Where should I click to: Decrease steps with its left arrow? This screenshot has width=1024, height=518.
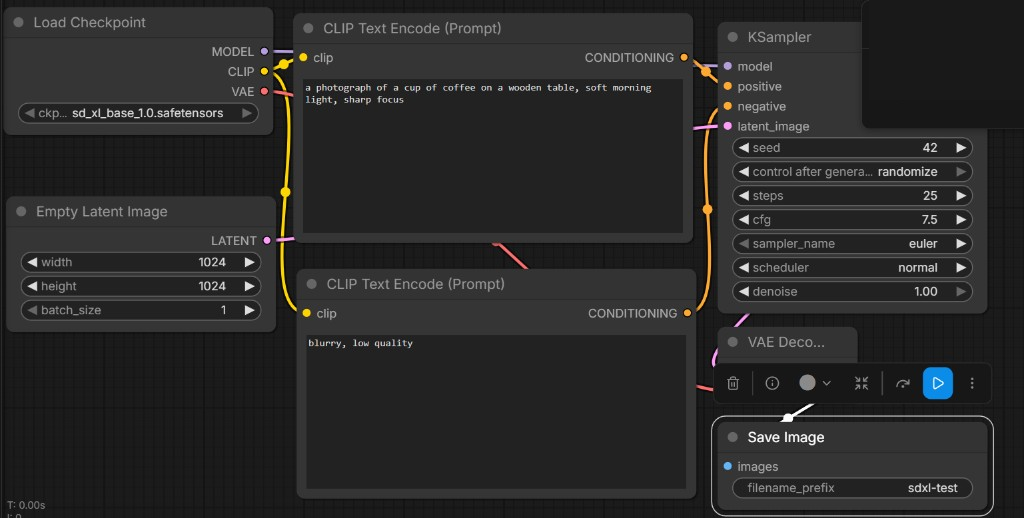coord(743,196)
